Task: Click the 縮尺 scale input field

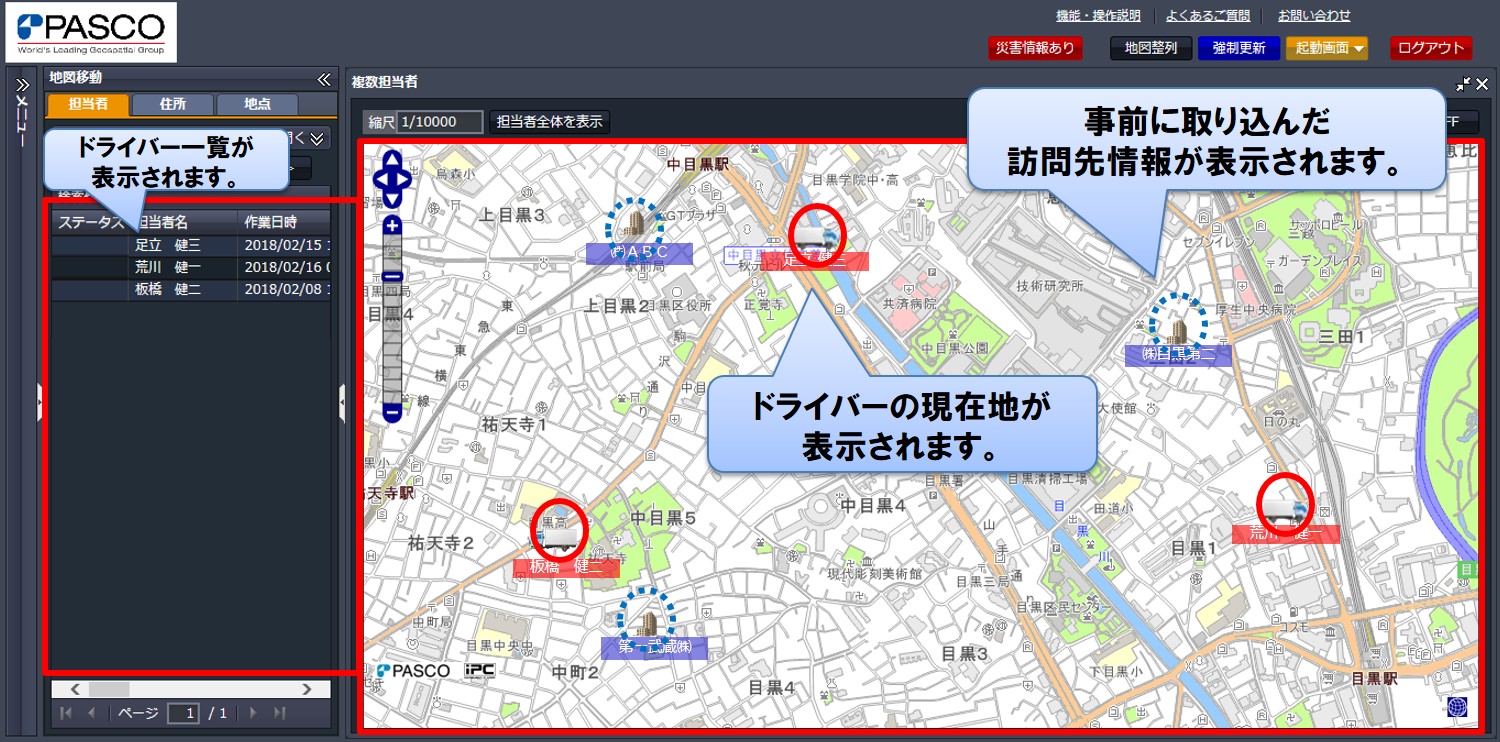Action: 439,122
